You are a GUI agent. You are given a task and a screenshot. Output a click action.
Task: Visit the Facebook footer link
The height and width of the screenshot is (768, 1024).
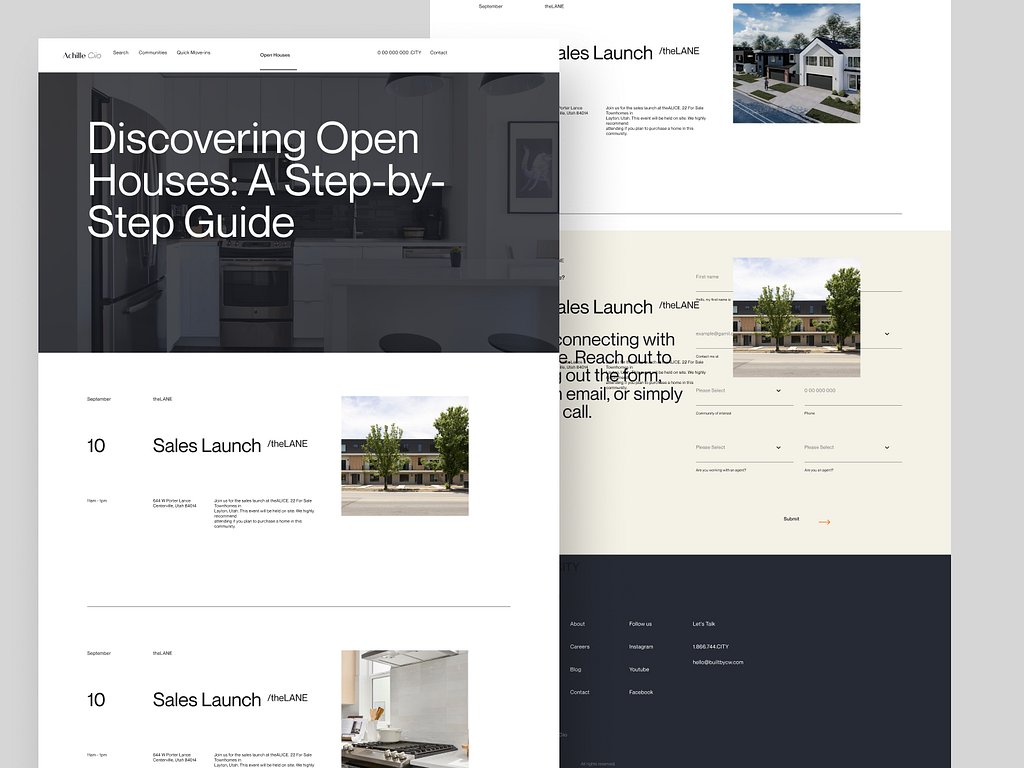pyautogui.click(x=640, y=691)
